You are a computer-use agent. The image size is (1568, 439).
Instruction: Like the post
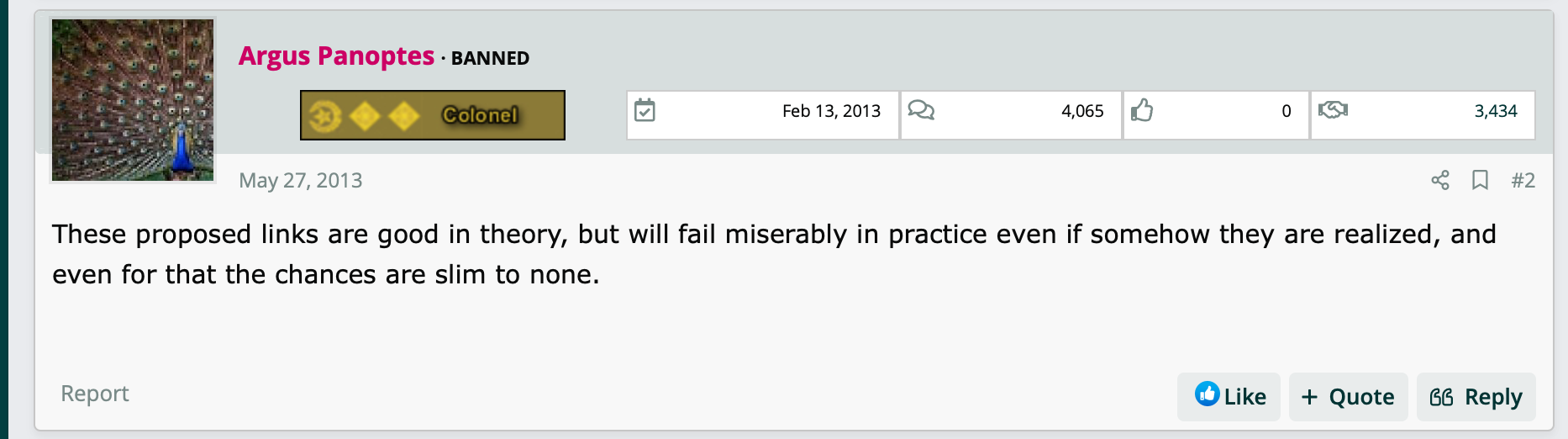tap(1229, 397)
